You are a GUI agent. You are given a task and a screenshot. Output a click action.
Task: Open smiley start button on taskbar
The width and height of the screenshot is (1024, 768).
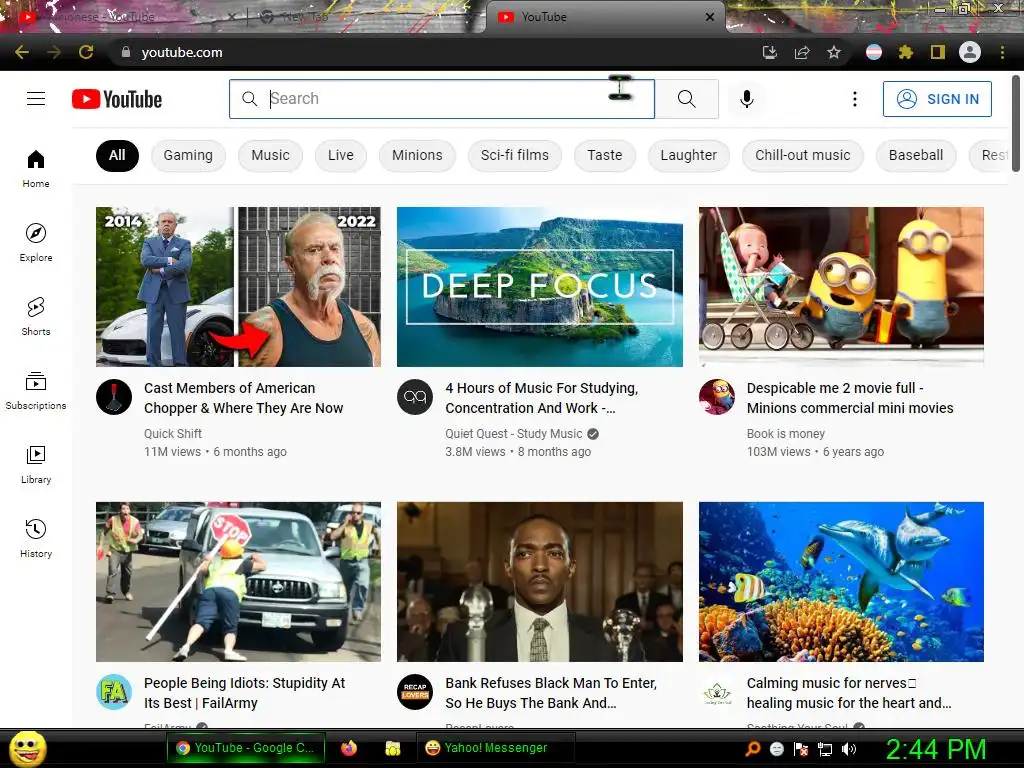(x=27, y=748)
